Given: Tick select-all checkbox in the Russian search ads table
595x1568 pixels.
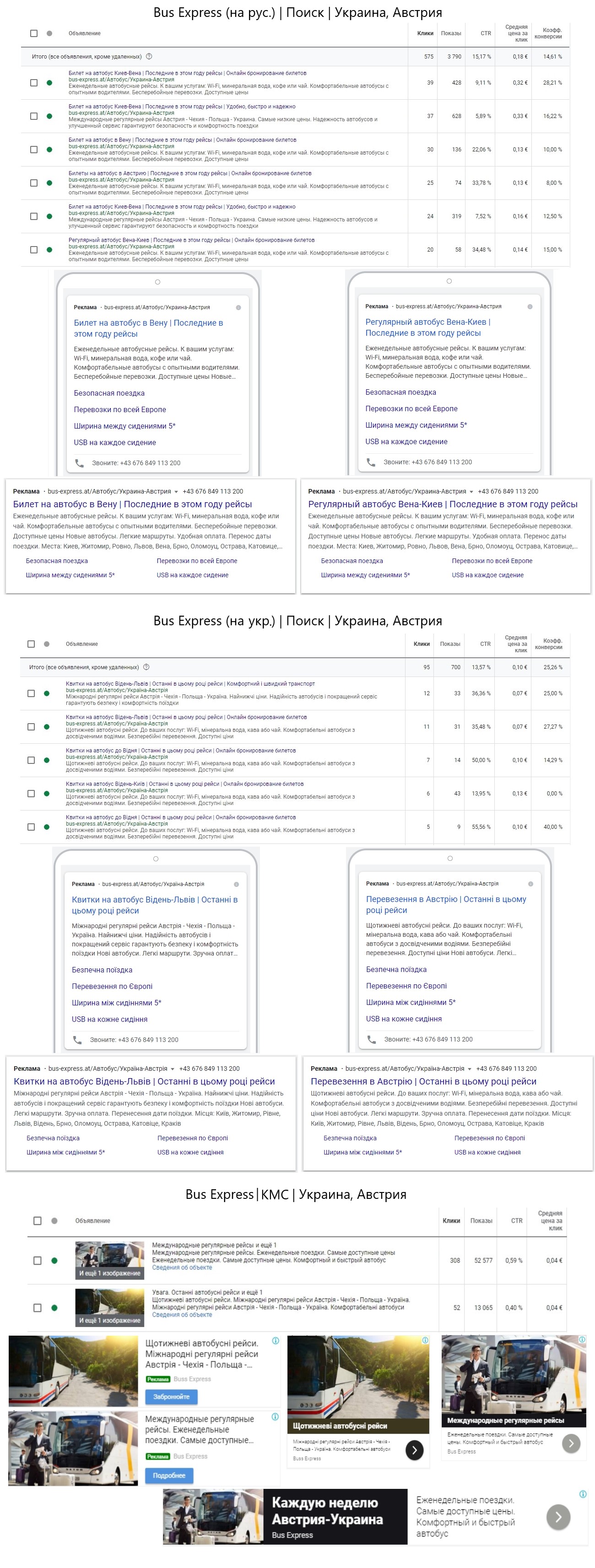Looking at the screenshot, I should 34,33.
